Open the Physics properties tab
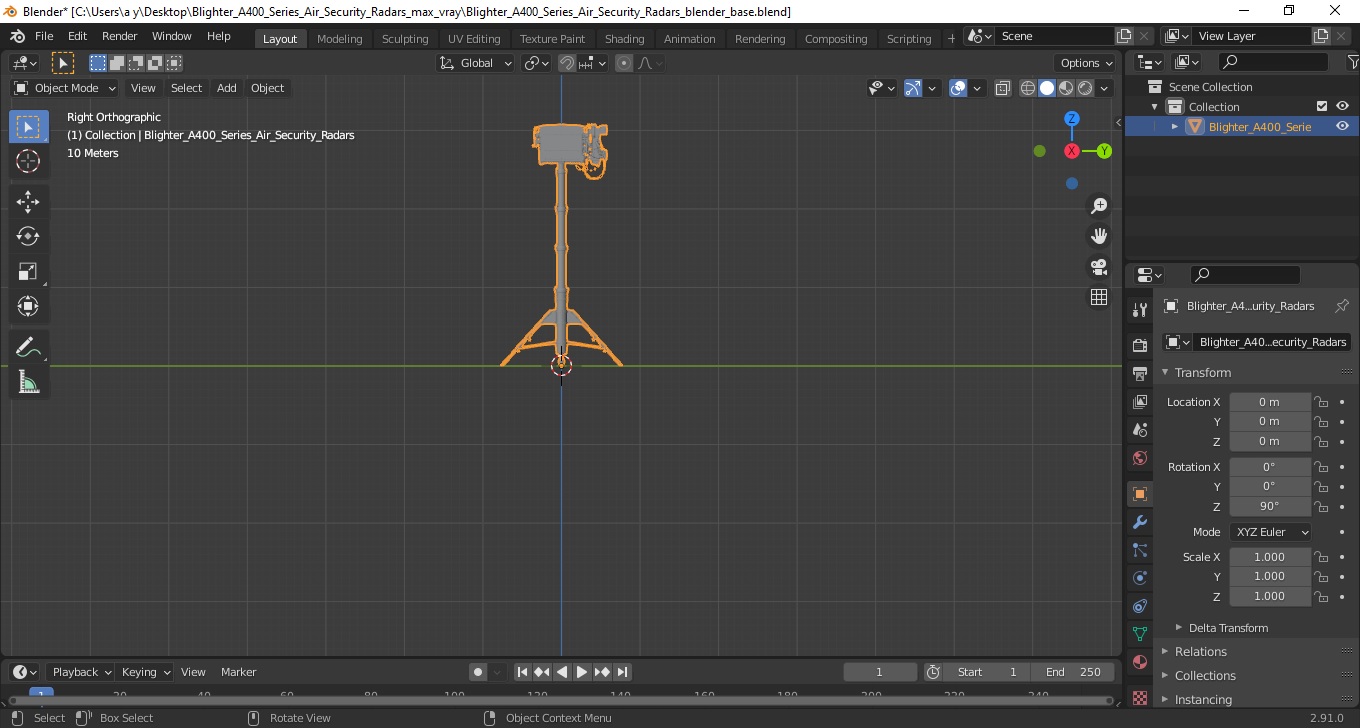Screen dimensions: 1360x728 (x=1139, y=578)
